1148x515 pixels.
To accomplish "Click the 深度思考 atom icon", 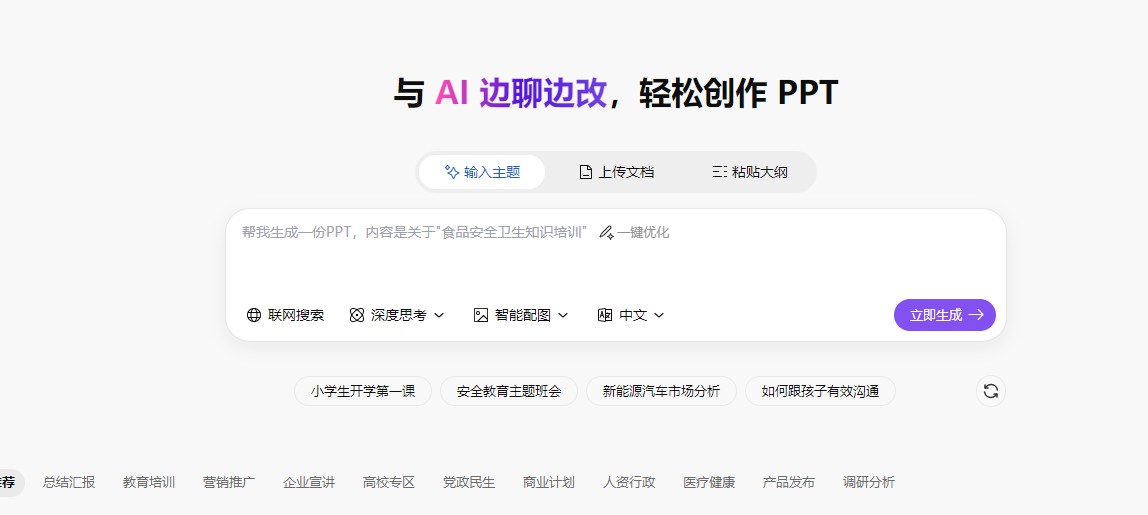I will click(357, 315).
